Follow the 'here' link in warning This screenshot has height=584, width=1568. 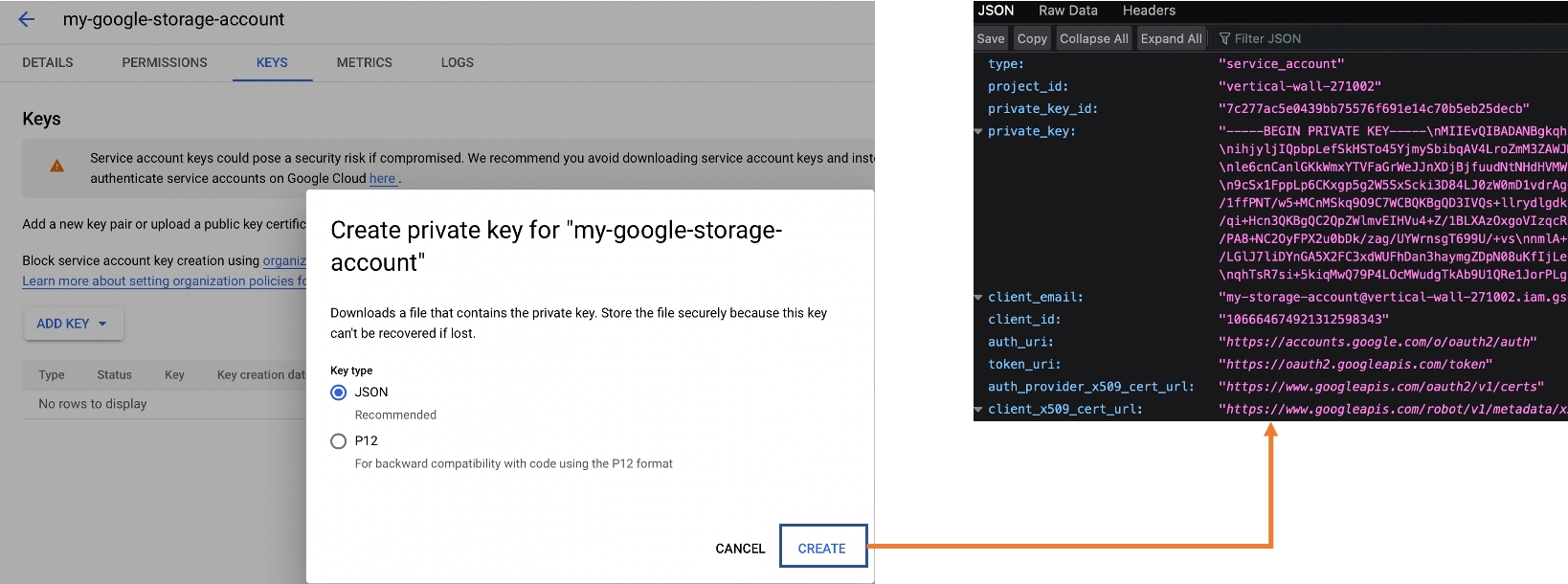tap(382, 179)
